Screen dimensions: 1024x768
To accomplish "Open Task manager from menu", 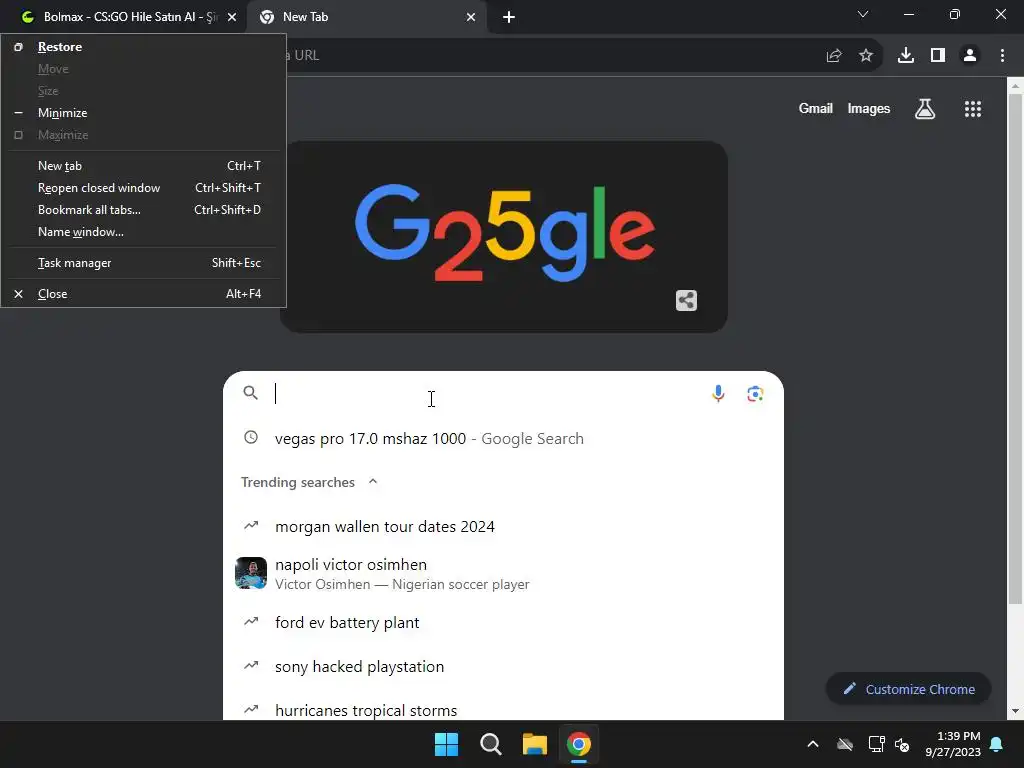I will click(x=144, y=263).
